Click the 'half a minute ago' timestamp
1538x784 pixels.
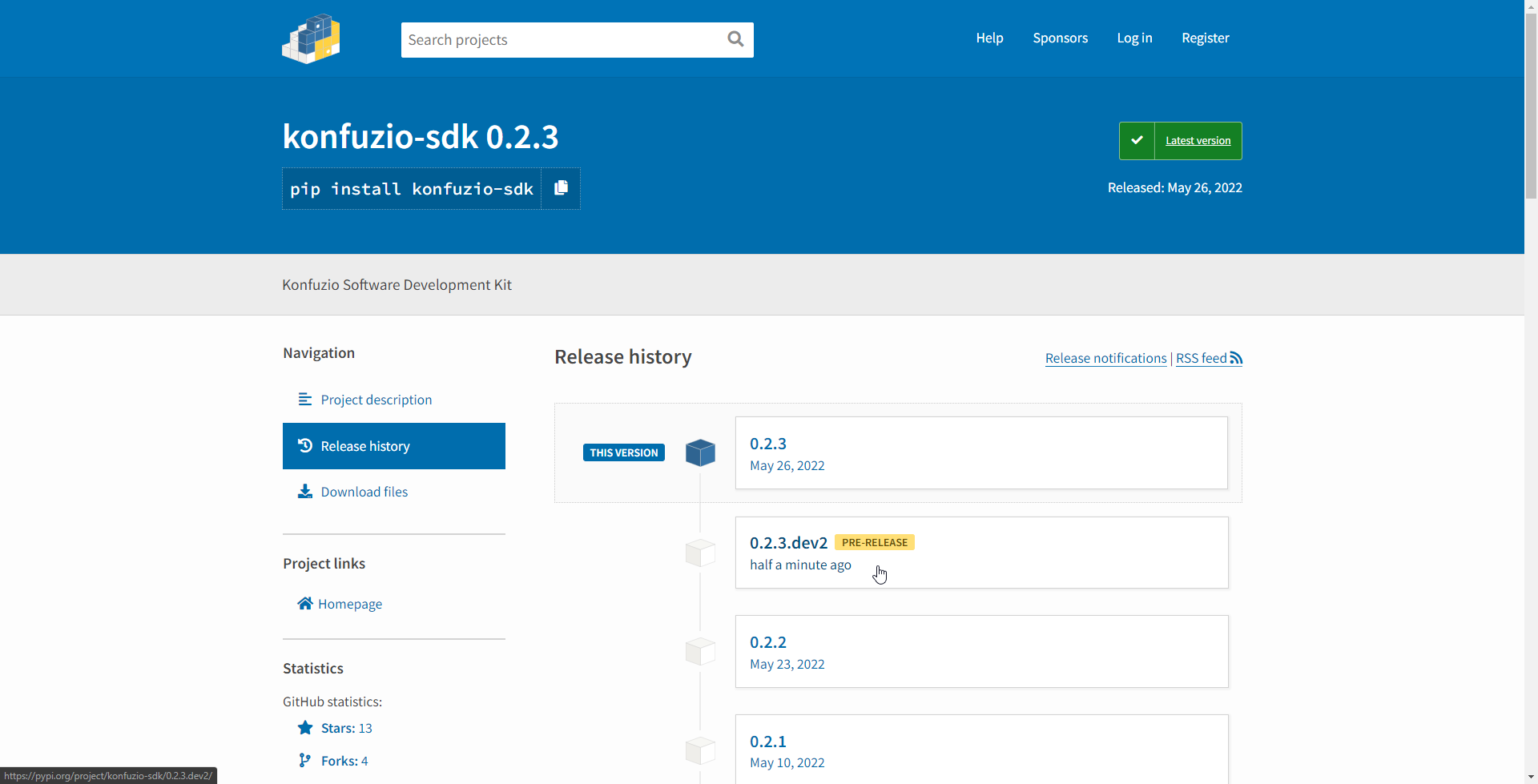[x=800, y=565]
